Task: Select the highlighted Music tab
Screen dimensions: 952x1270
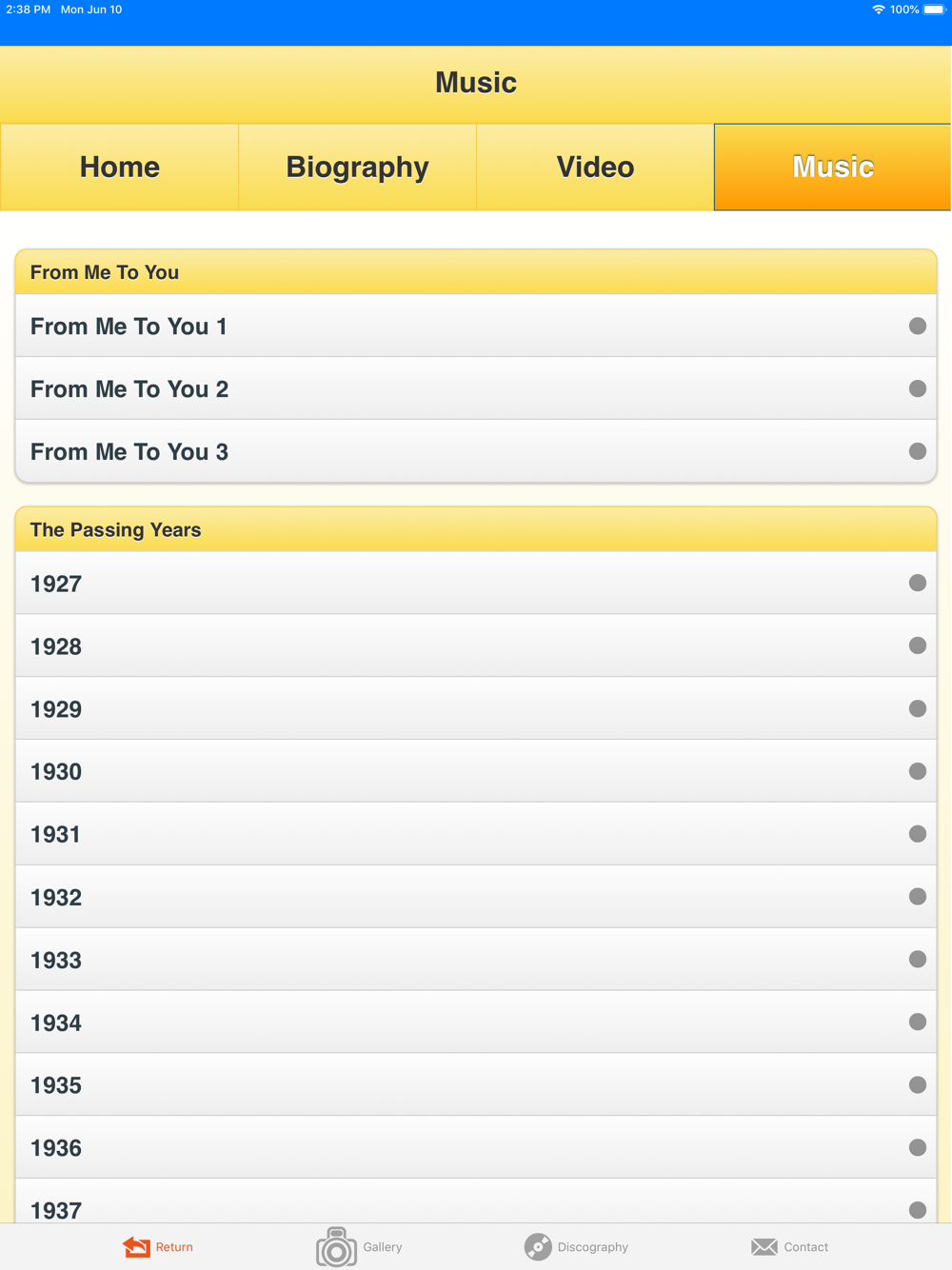Action: click(x=833, y=167)
